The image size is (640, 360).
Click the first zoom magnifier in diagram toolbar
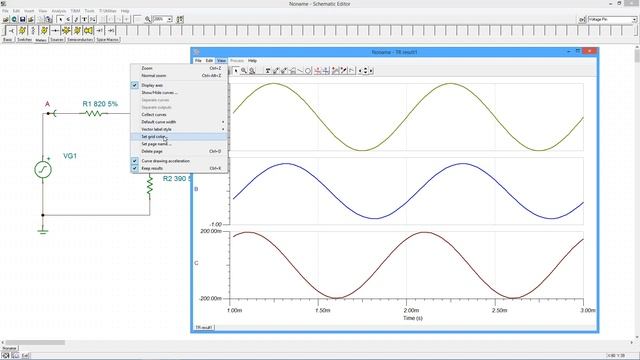244,71
